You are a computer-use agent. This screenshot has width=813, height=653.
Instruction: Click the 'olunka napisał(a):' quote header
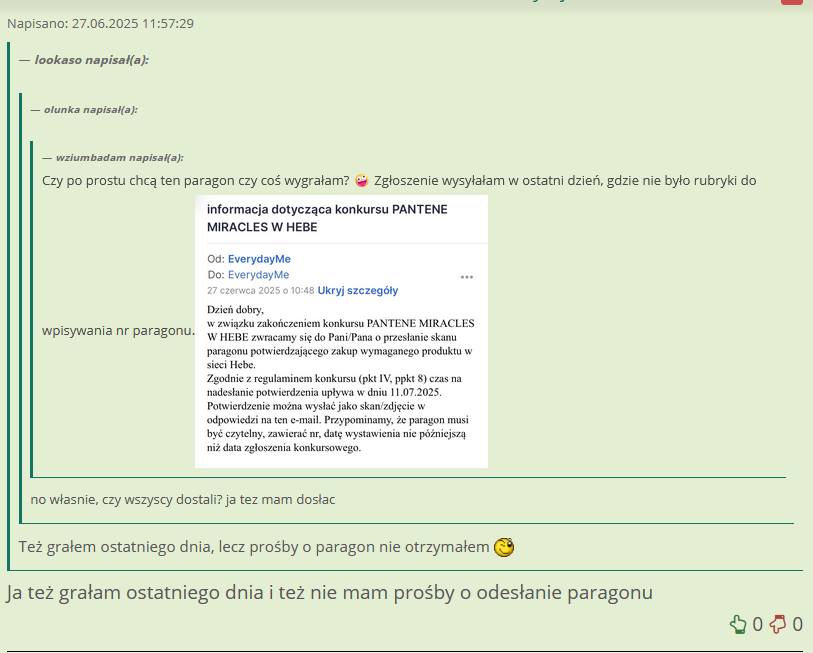coord(90,109)
